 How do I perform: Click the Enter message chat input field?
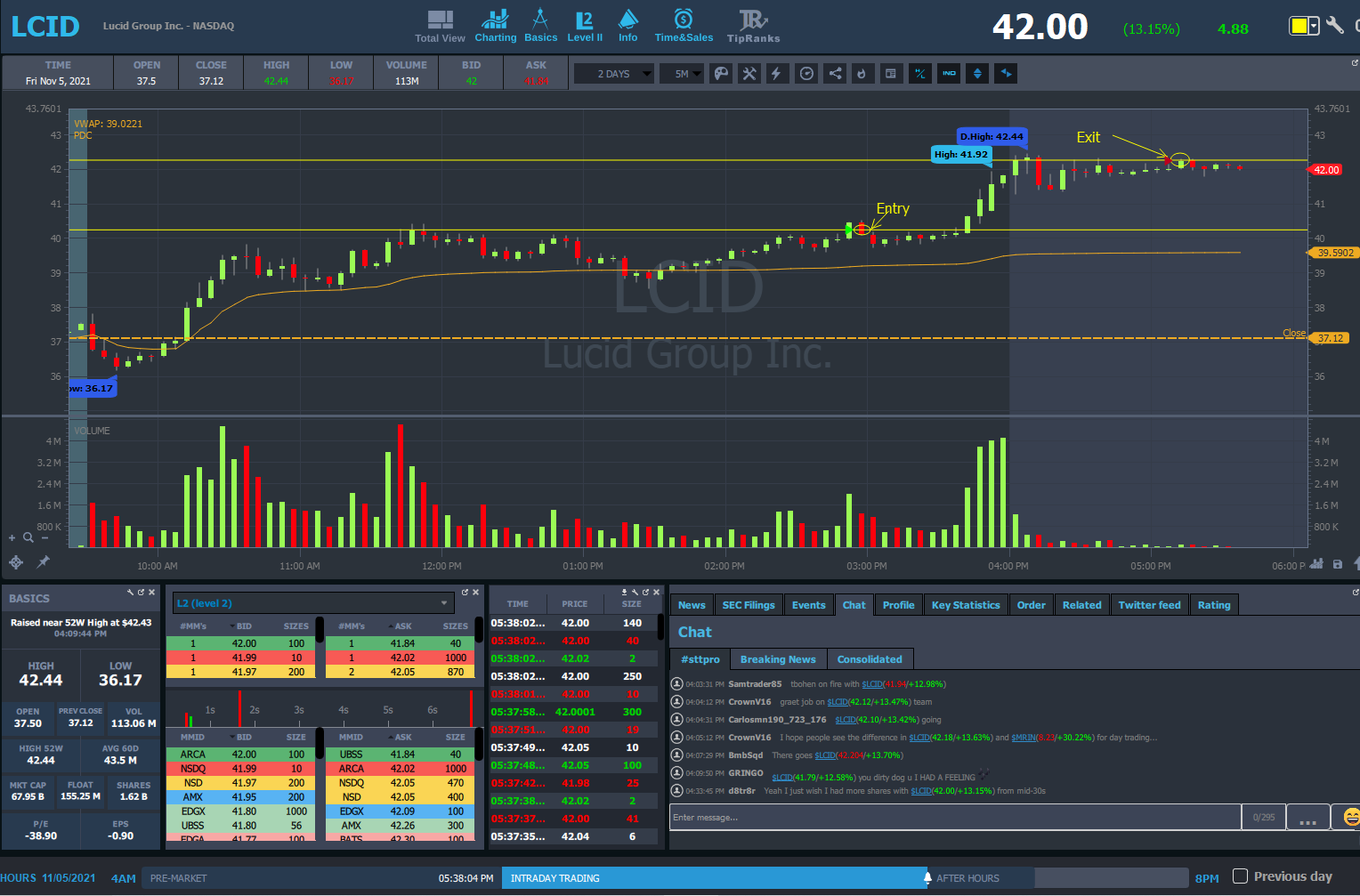954,817
